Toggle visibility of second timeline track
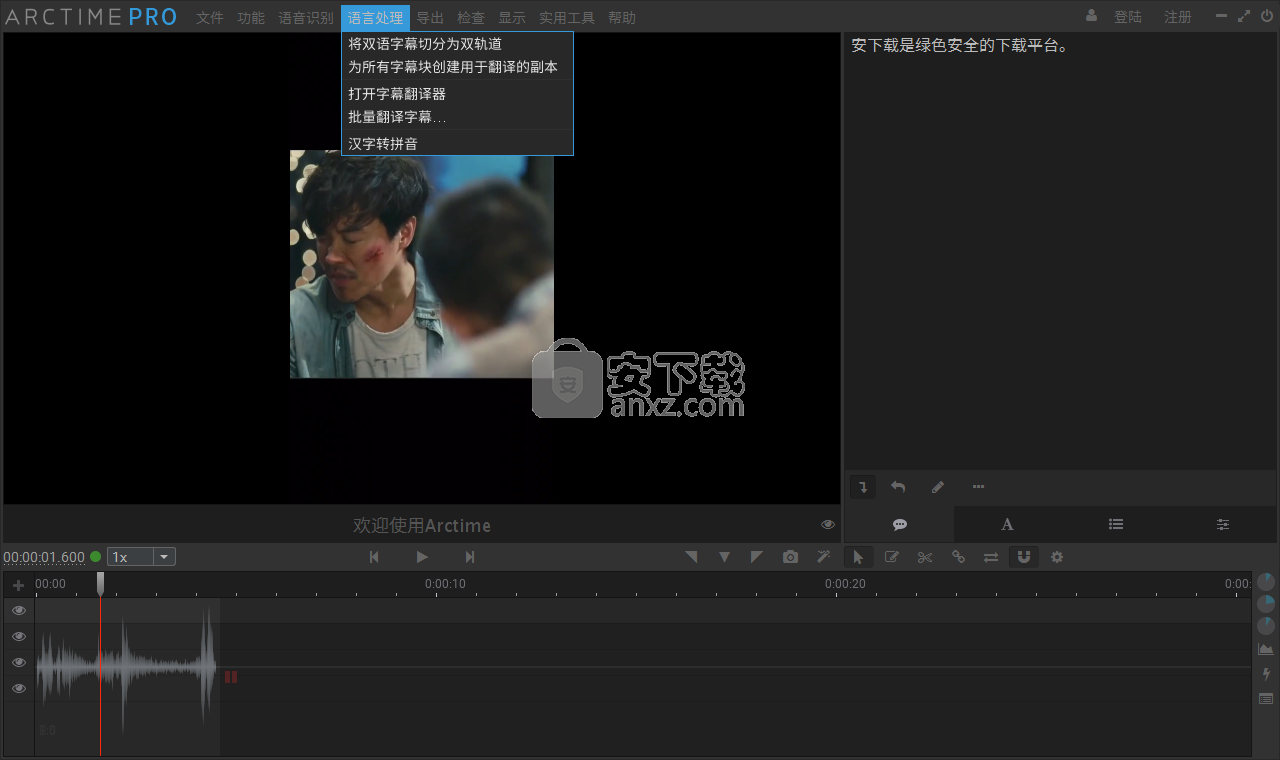The image size is (1280, 760). 18,636
